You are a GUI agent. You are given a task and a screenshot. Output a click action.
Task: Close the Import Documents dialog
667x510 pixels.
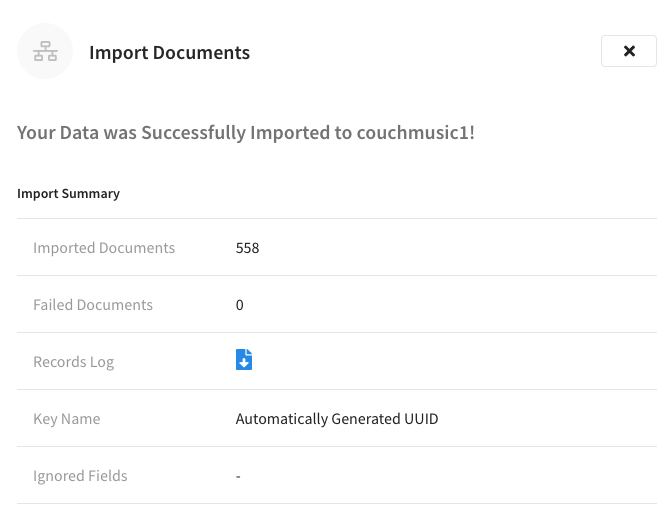(629, 51)
